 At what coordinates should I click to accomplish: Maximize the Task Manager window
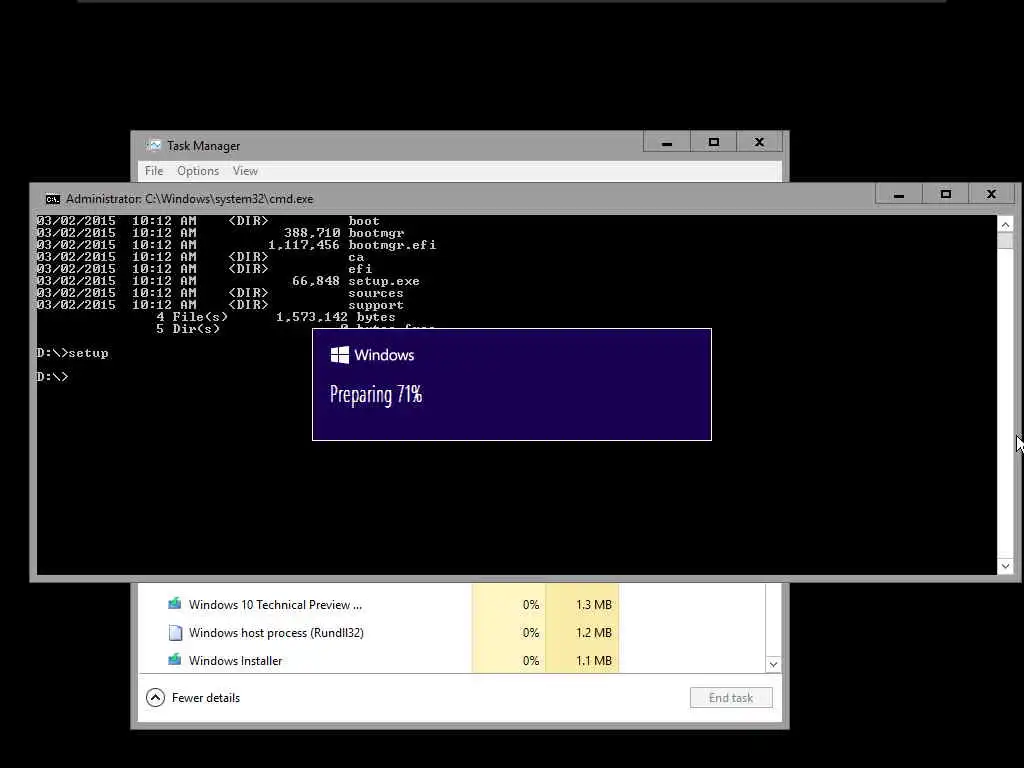[x=714, y=142]
